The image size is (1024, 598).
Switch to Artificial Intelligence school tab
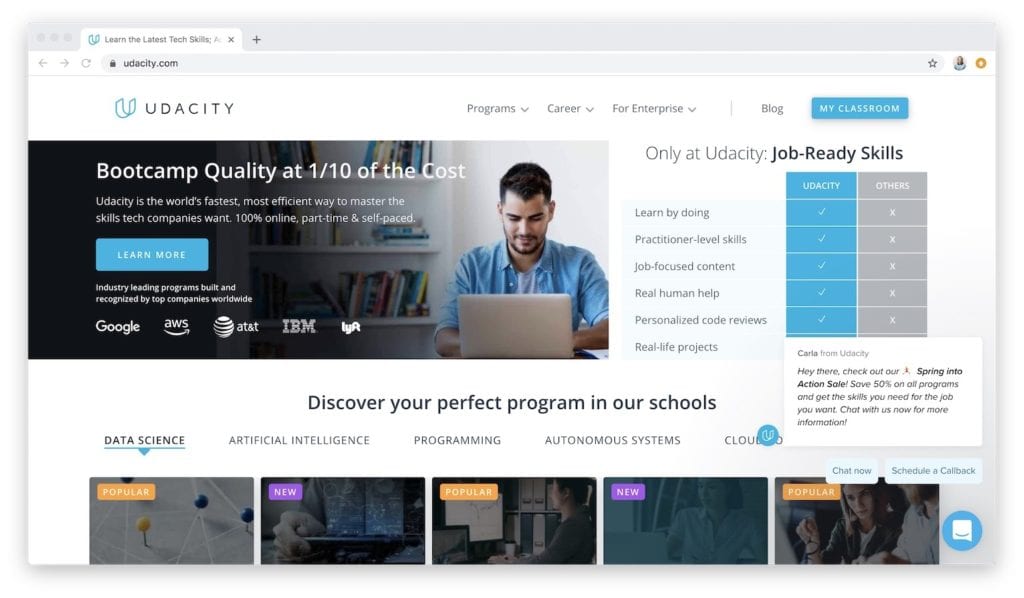pyautogui.click(x=299, y=440)
